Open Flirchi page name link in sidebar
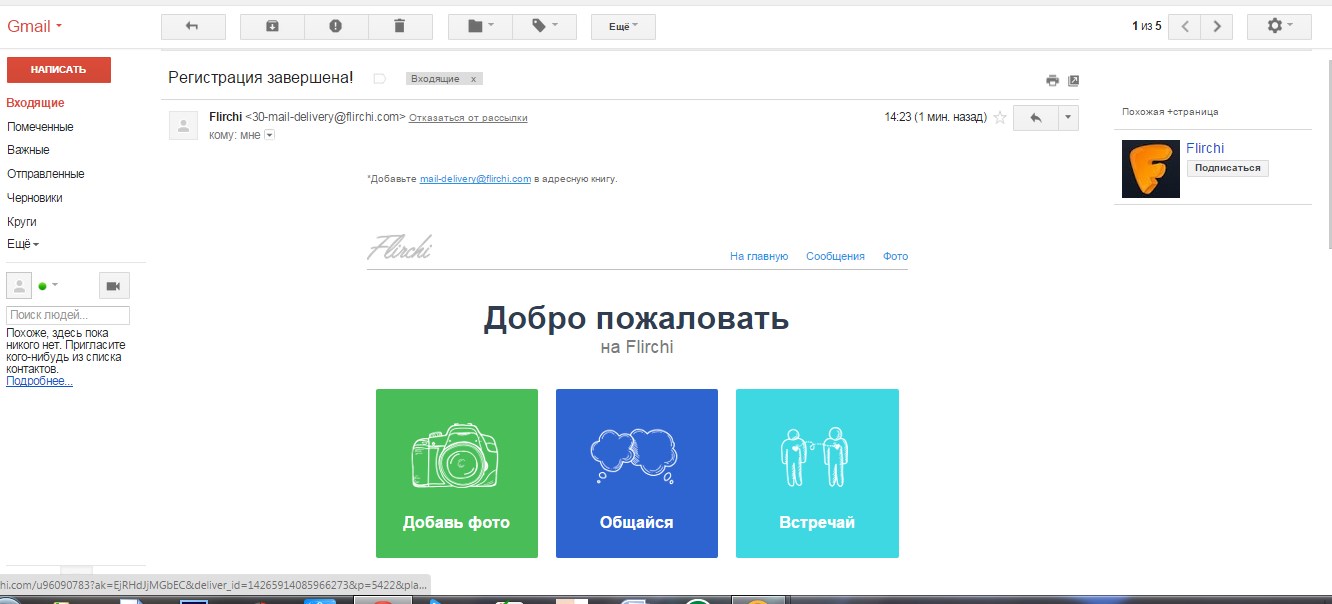 pos(1205,148)
